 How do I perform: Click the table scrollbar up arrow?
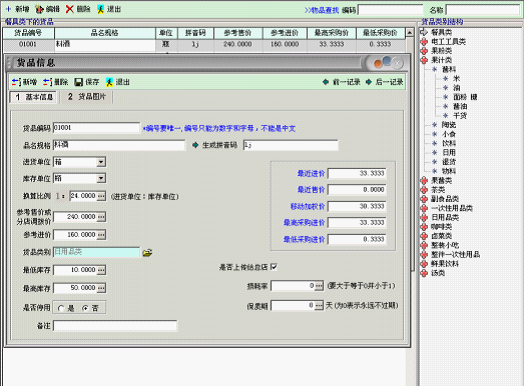(x=409, y=32)
